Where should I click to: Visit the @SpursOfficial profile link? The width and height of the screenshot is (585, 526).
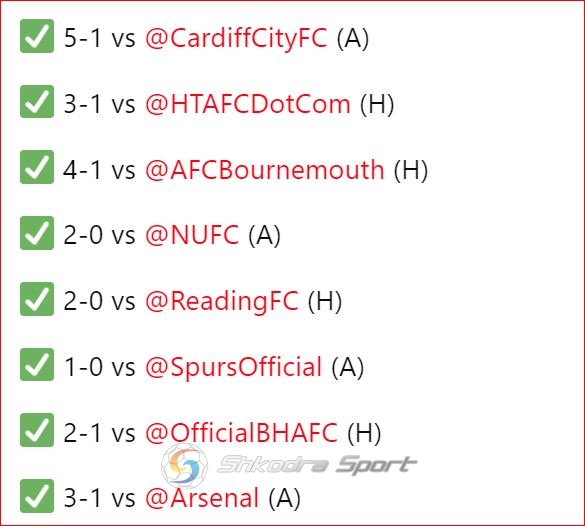[234, 367]
